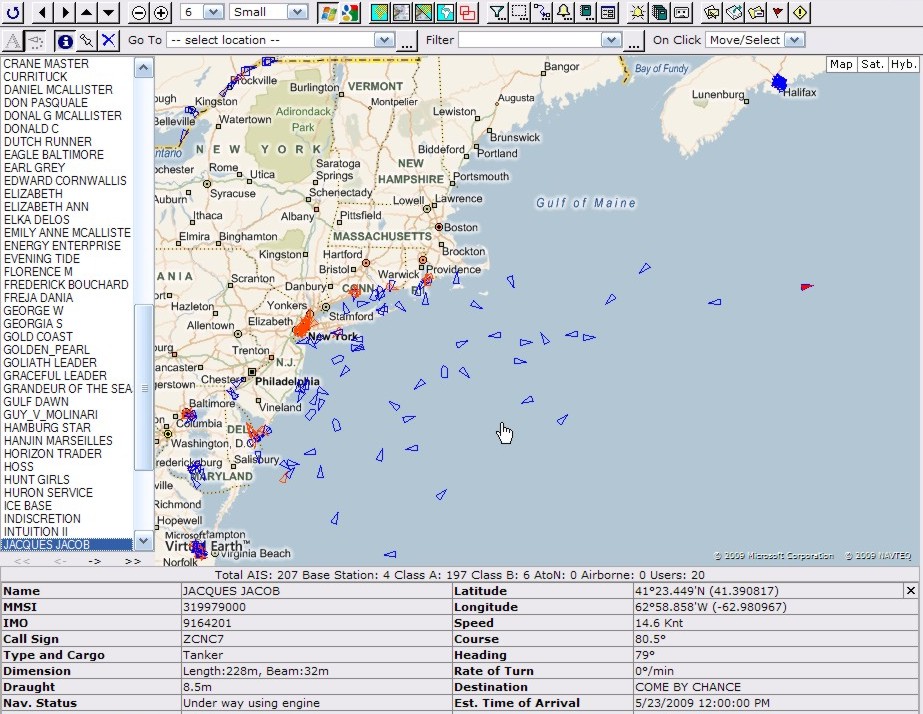The width and height of the screenshot is (923, 714).
Task: Toggle the vessel name labels A button
Action: point(13,41)
